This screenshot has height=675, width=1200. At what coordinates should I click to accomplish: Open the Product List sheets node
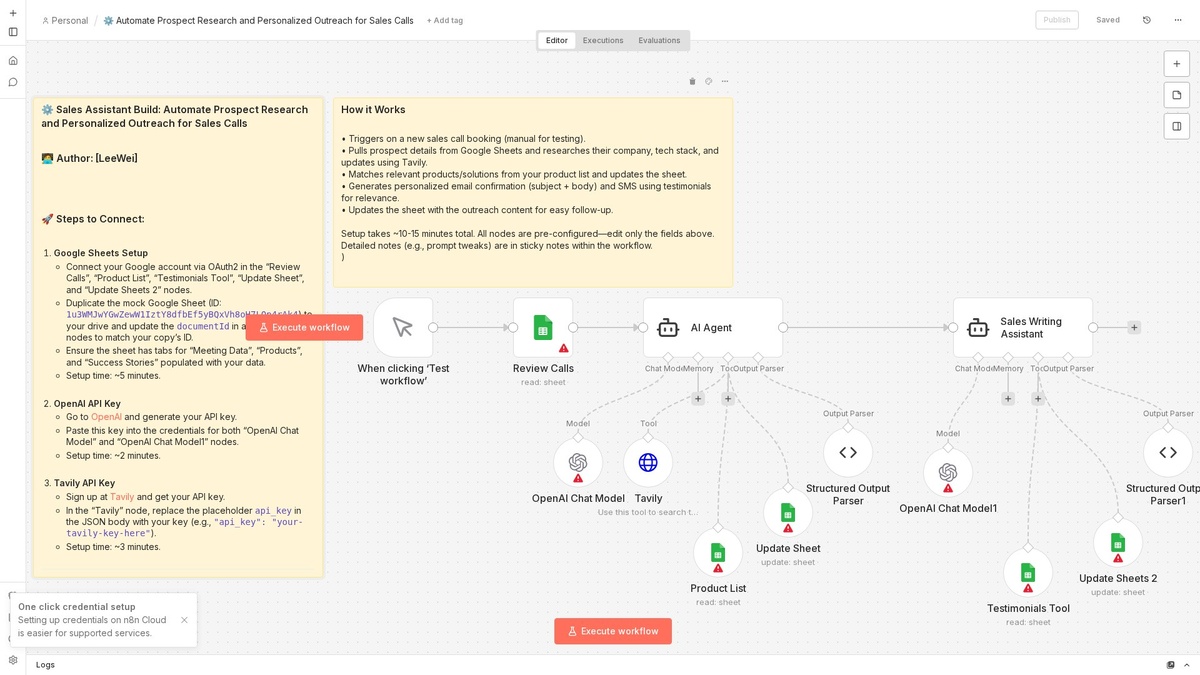click(718, 553)
